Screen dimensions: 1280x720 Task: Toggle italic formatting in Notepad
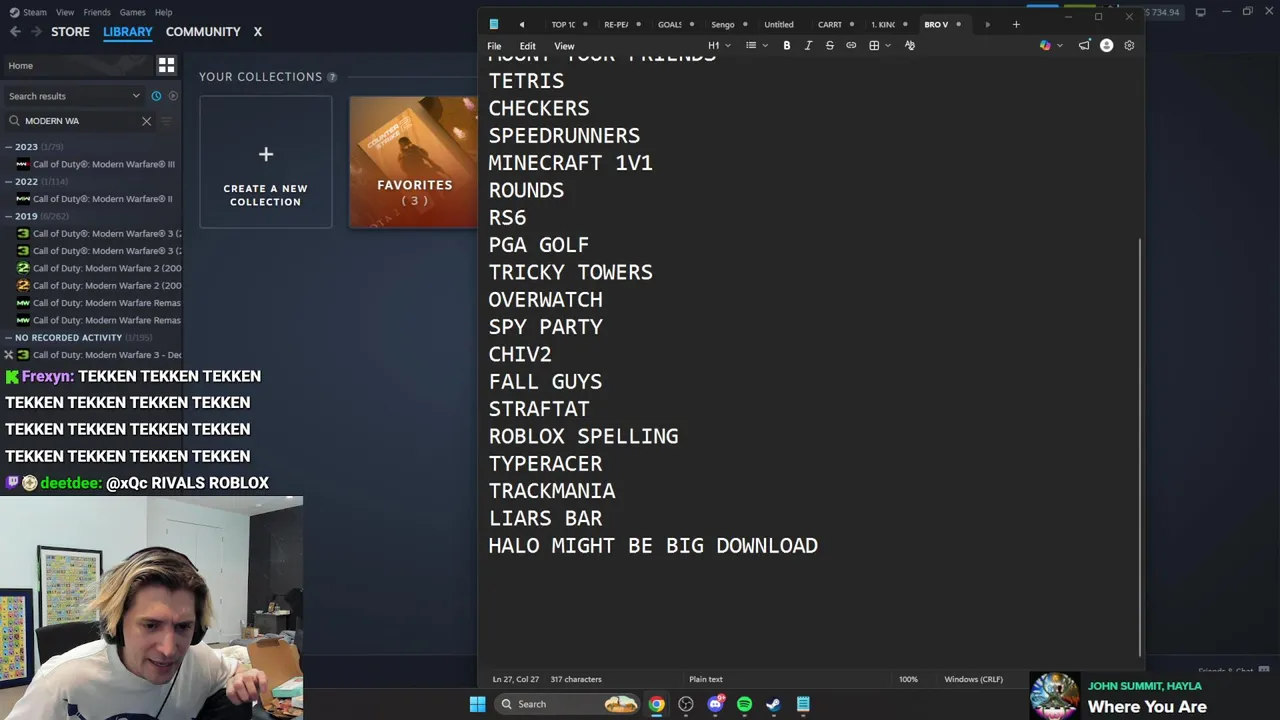pyautogui.click(x=808, y=45)
